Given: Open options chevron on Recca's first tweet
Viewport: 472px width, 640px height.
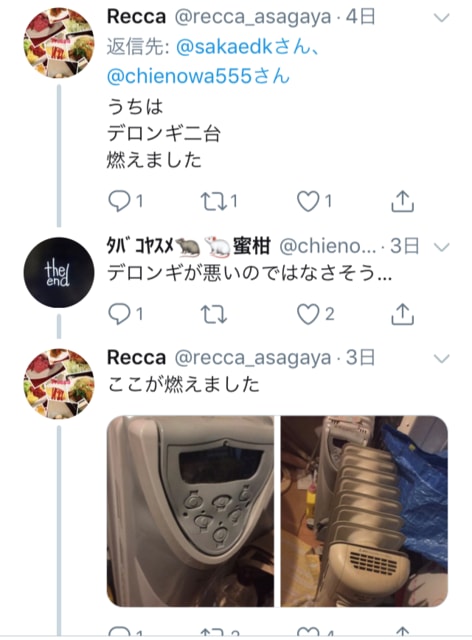Looking at the screenshot, I should tap(441, 18).
